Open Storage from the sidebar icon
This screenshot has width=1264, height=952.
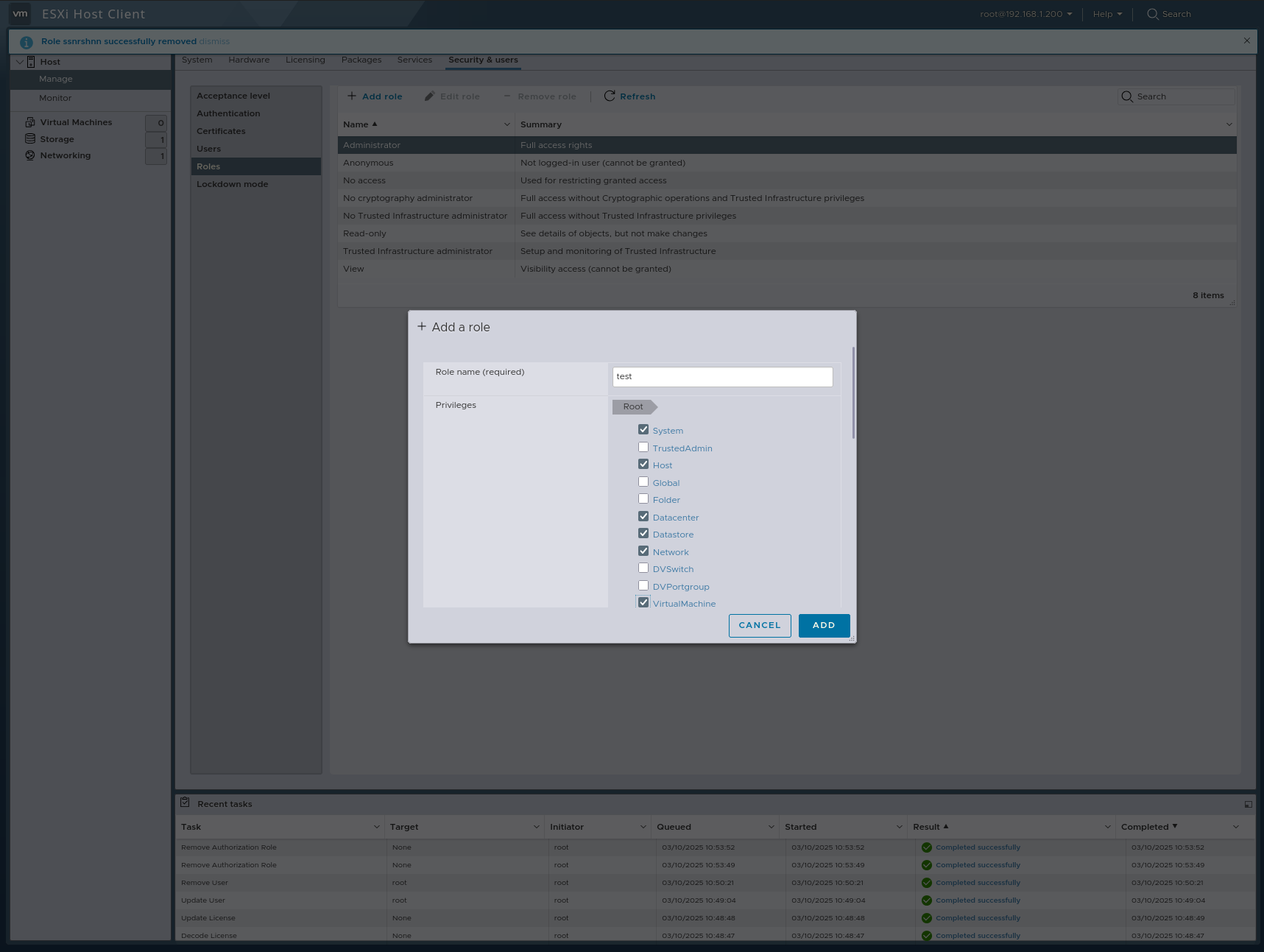pyautogui.click(x=29, y=138)
